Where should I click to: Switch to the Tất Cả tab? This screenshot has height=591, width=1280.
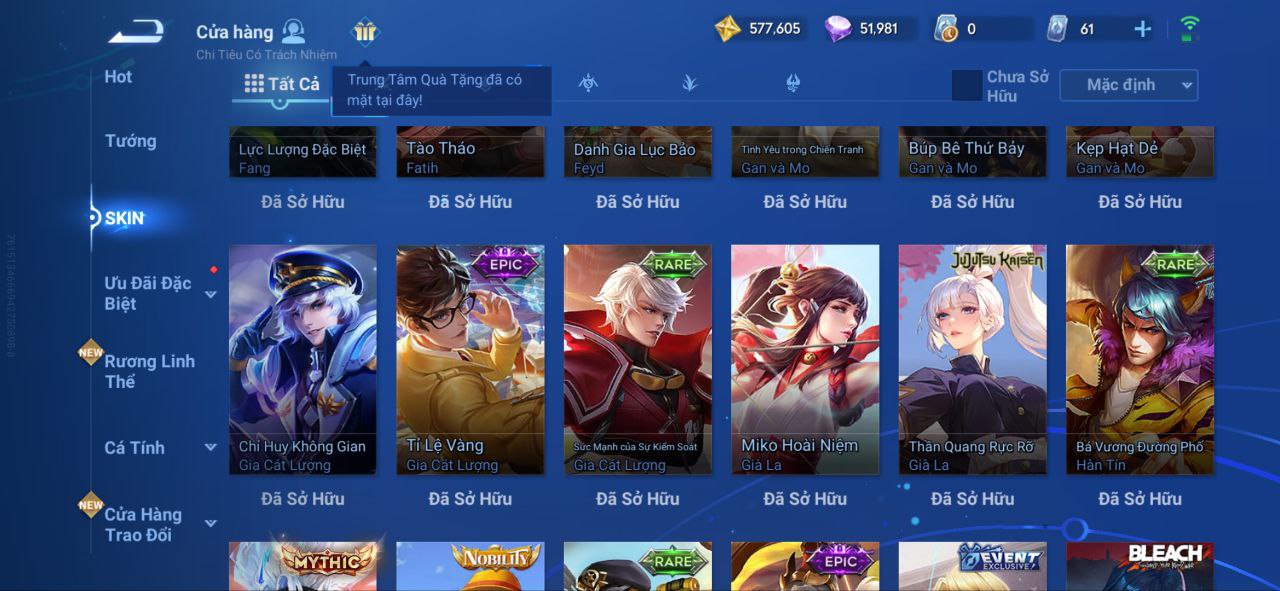282,84
